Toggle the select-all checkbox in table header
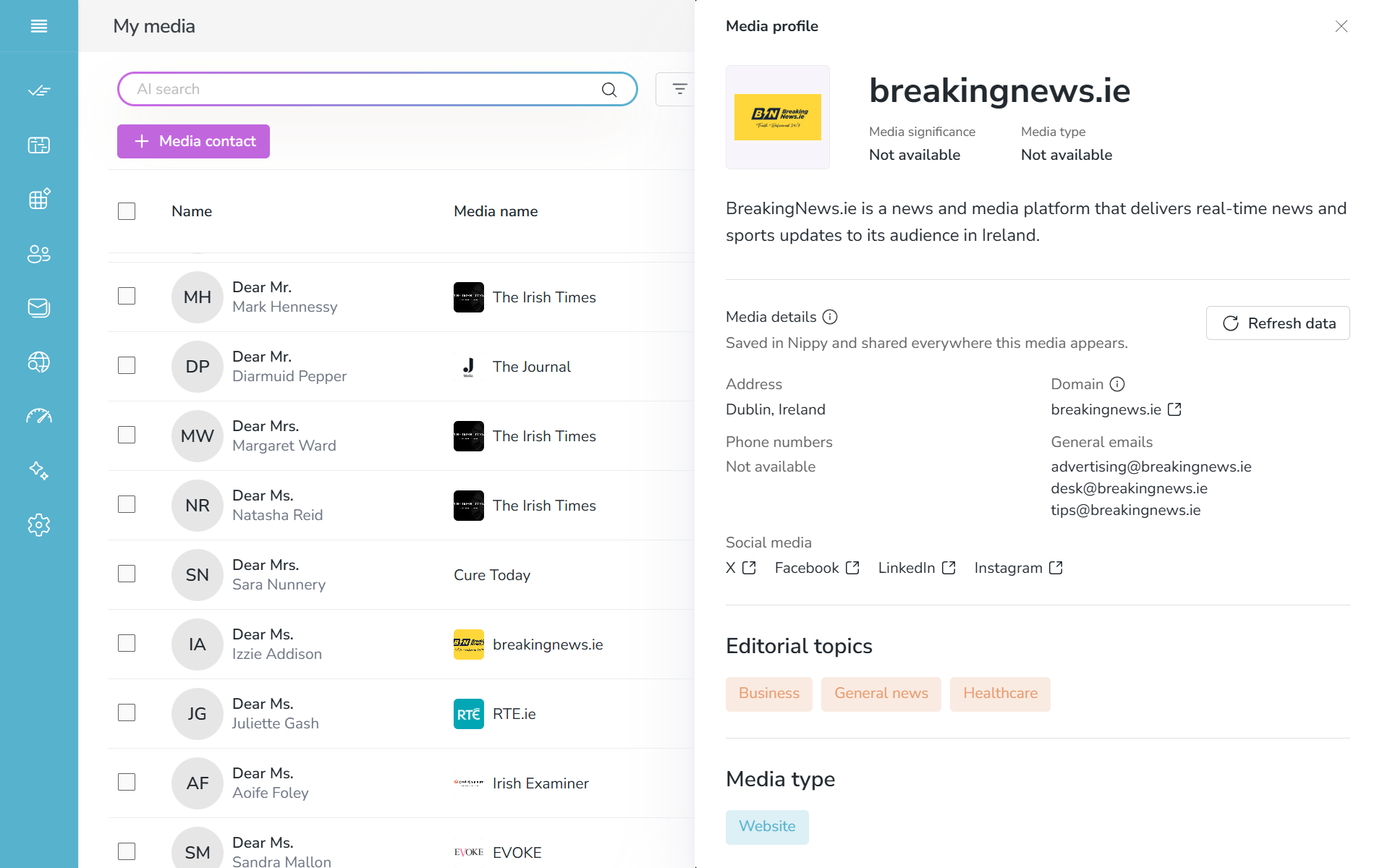This screenshot has width=1382, height=868. (127, 211)
